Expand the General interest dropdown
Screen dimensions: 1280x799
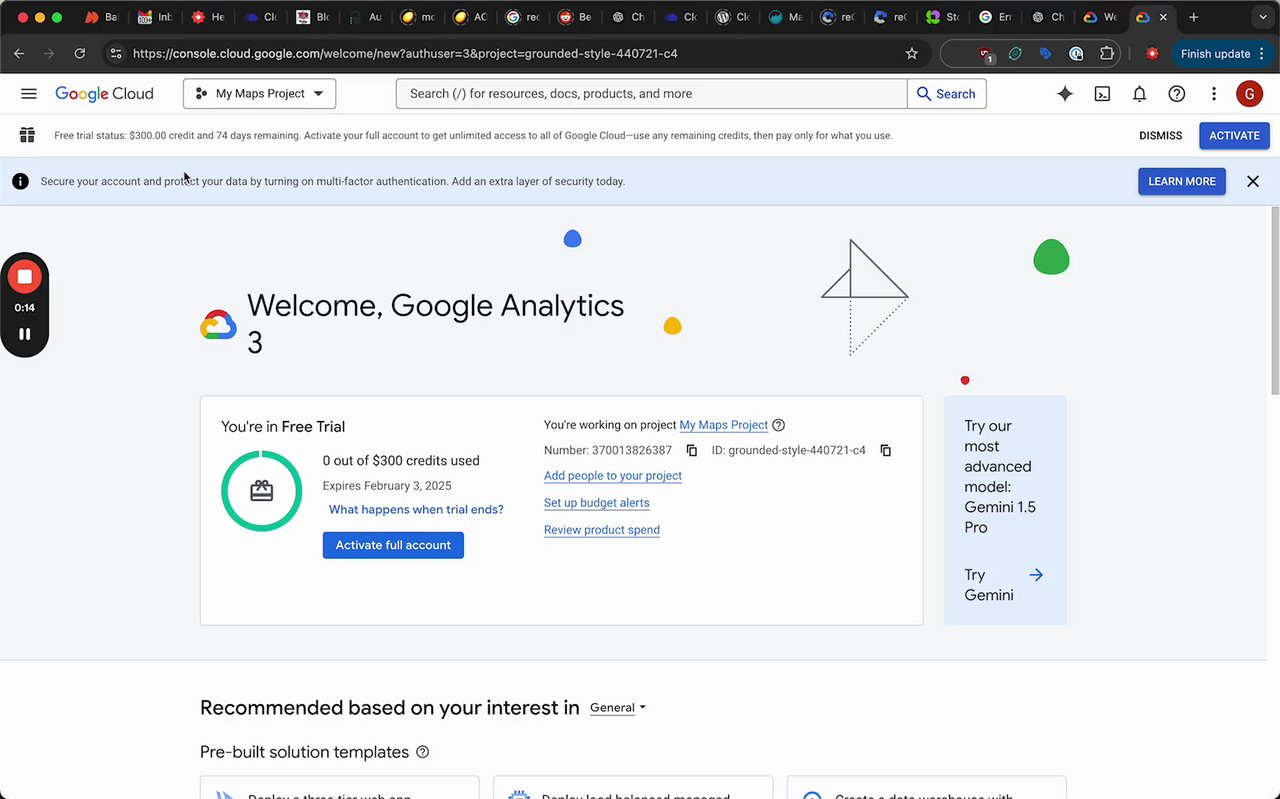click(618, 708)
